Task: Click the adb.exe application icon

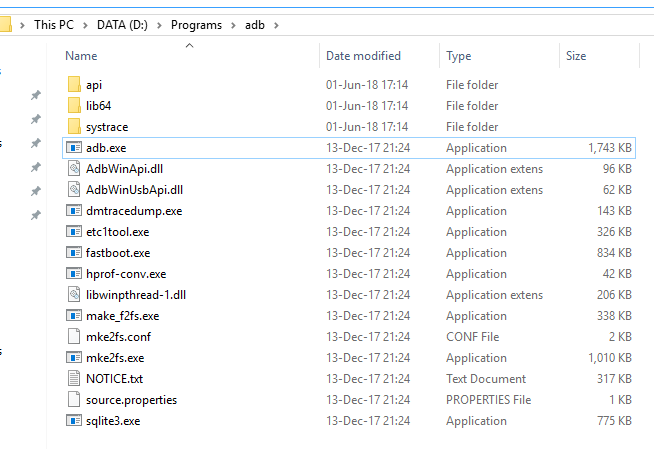Action: tap(74, 148)
